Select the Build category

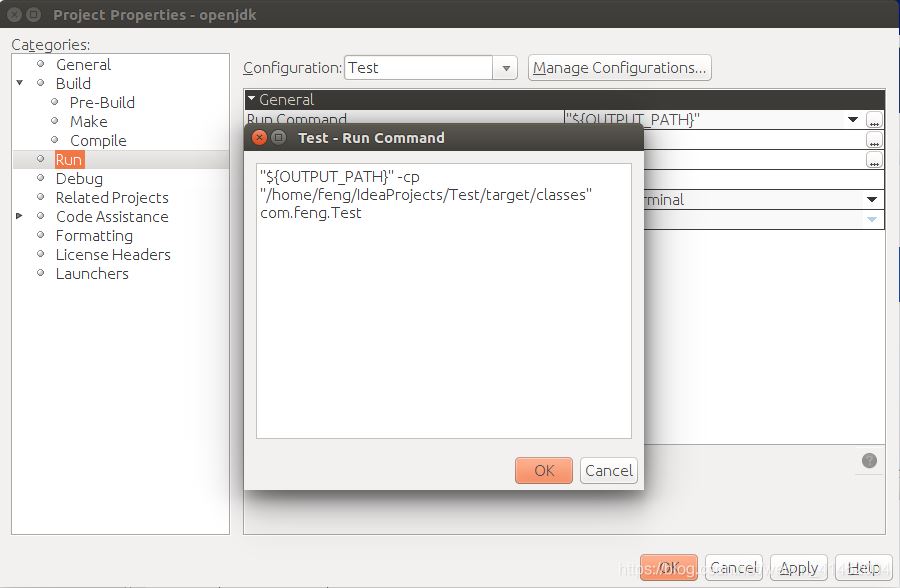coord(73,84)
